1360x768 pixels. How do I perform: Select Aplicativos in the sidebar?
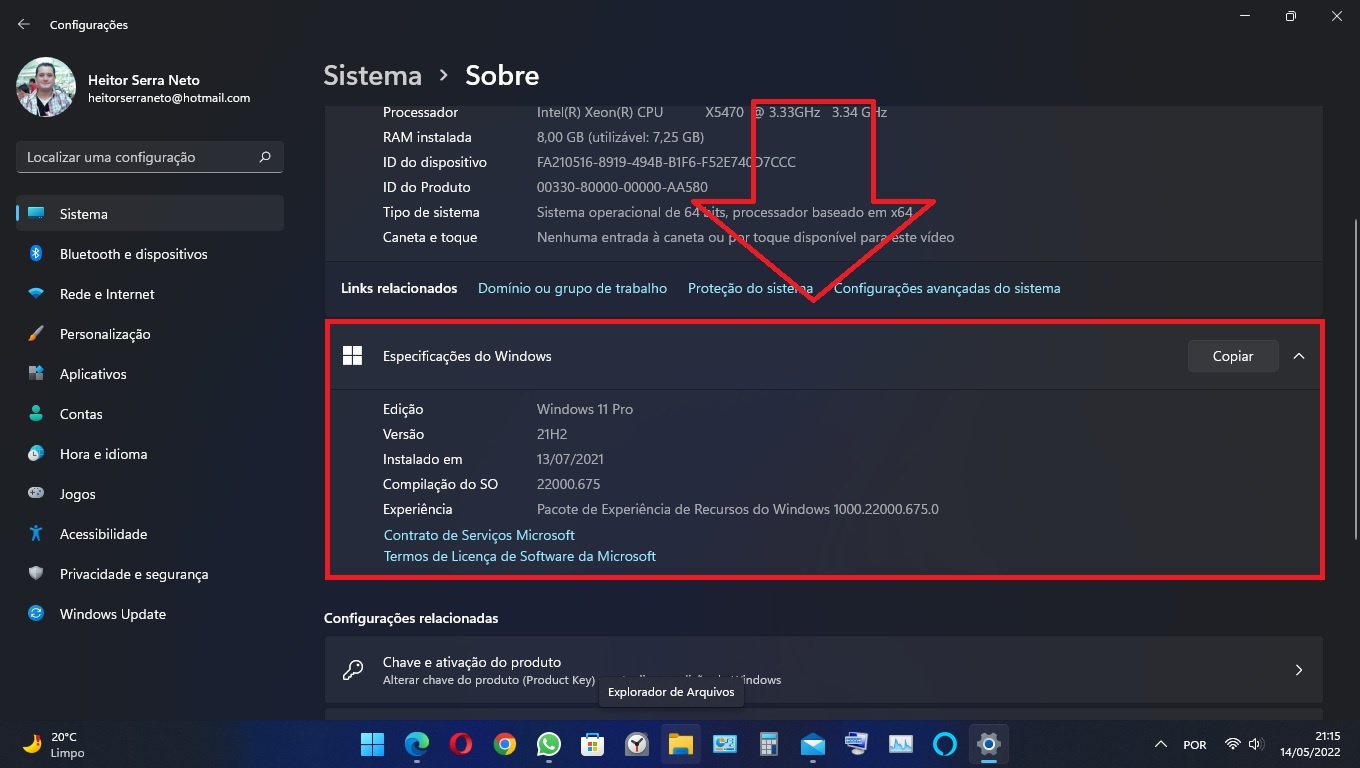[x=150, y=374]
